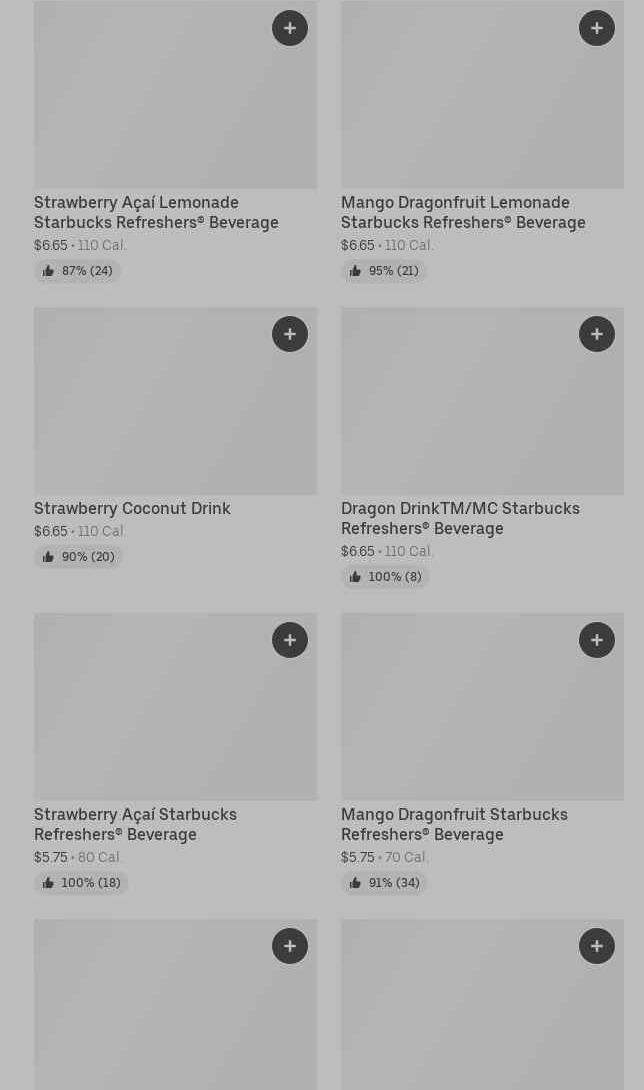This screenshot has width=644, height=1090.
Task: Click 87% (24) rating badge
Action: [x=77, y=271]
